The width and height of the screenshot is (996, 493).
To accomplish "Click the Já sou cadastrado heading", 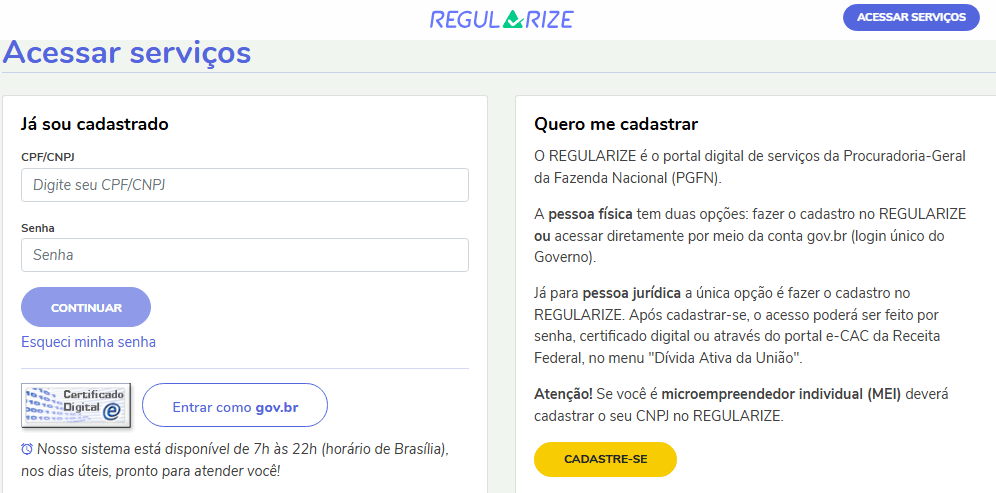I will tap(95, 124).
